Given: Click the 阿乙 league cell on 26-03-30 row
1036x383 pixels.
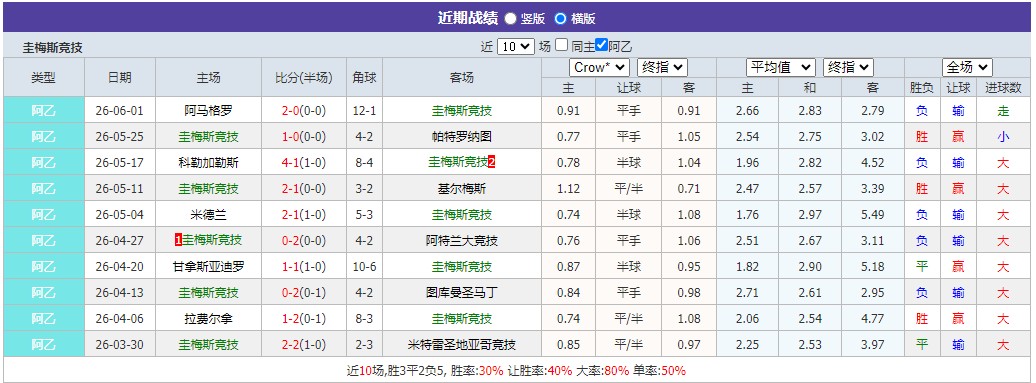Looking at the screenshot, I should [44, 345].
